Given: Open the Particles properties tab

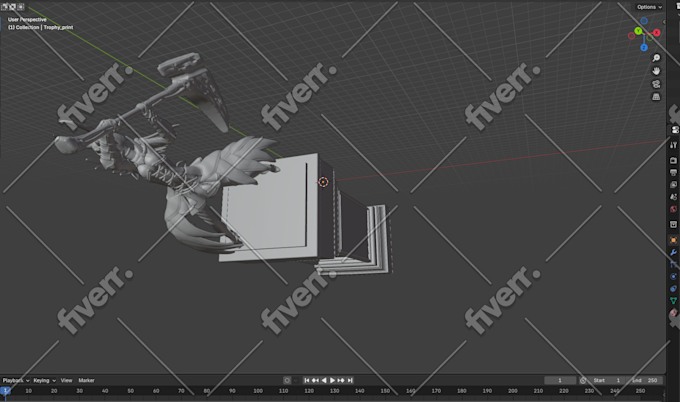Looking at the screenshot, I should tap(673, 264).
